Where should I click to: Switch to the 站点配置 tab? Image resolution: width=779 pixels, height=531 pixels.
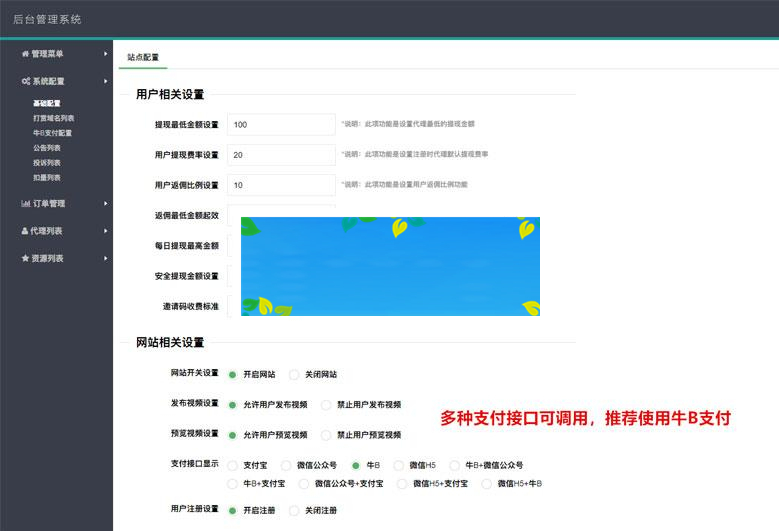(143, 58)
